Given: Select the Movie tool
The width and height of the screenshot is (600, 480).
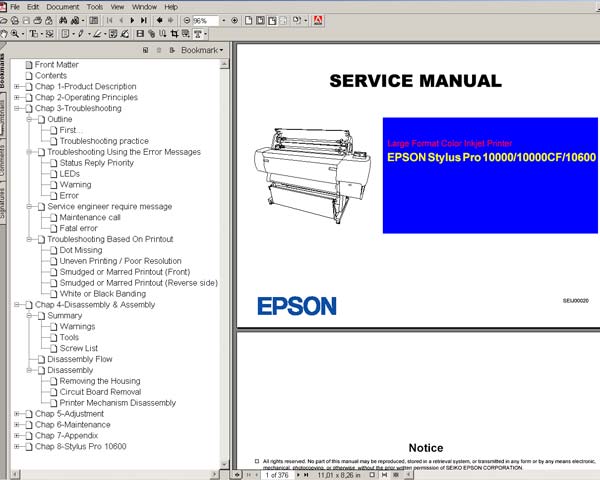Looking at the screenshot, I should pos(140,34).
